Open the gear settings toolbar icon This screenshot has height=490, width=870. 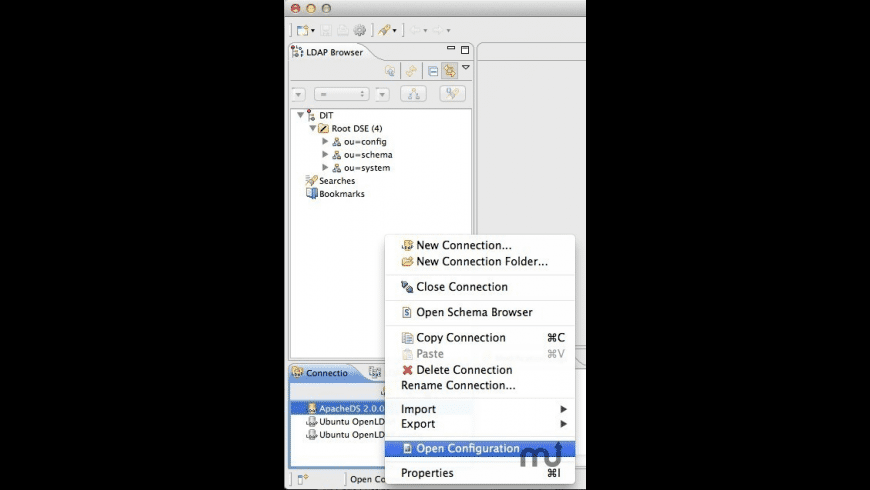[360, 31]
